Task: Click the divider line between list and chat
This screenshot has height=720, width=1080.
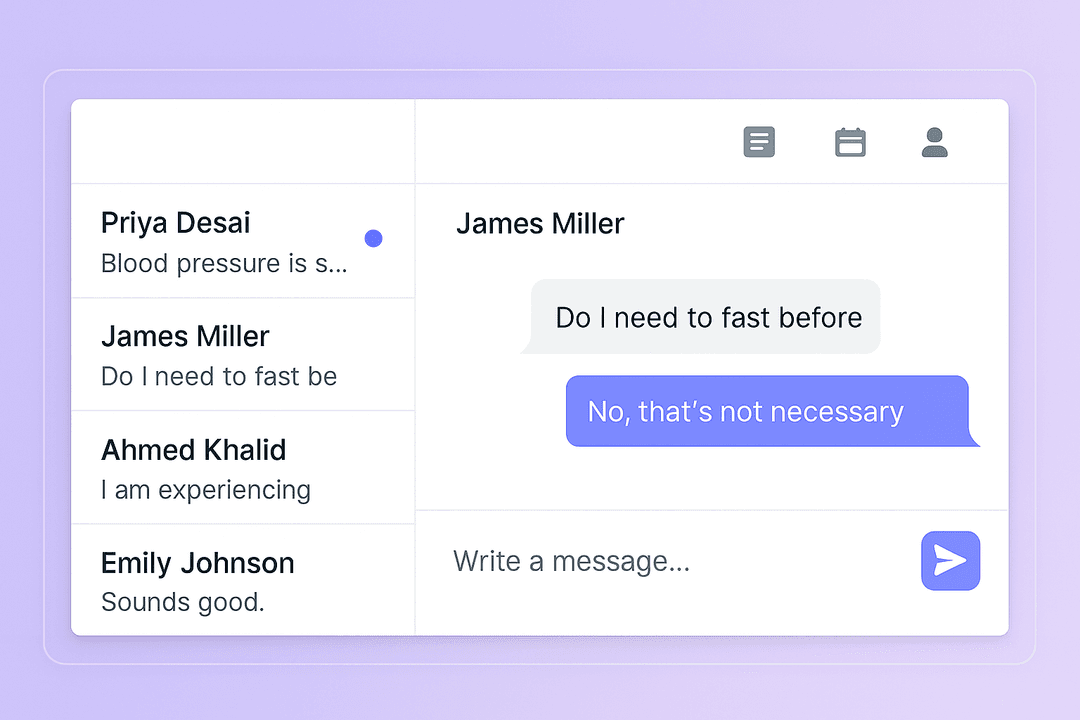Action: point(415,367)
